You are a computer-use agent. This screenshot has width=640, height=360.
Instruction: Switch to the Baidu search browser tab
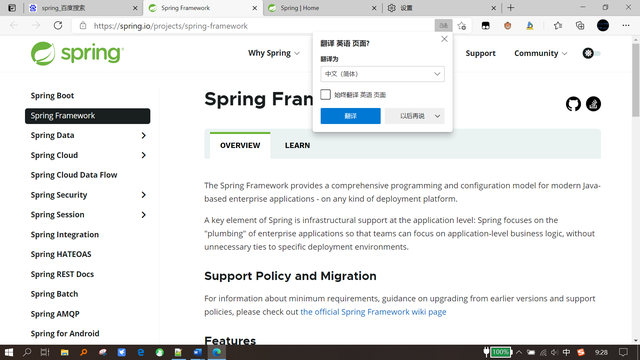click(83, 8)
